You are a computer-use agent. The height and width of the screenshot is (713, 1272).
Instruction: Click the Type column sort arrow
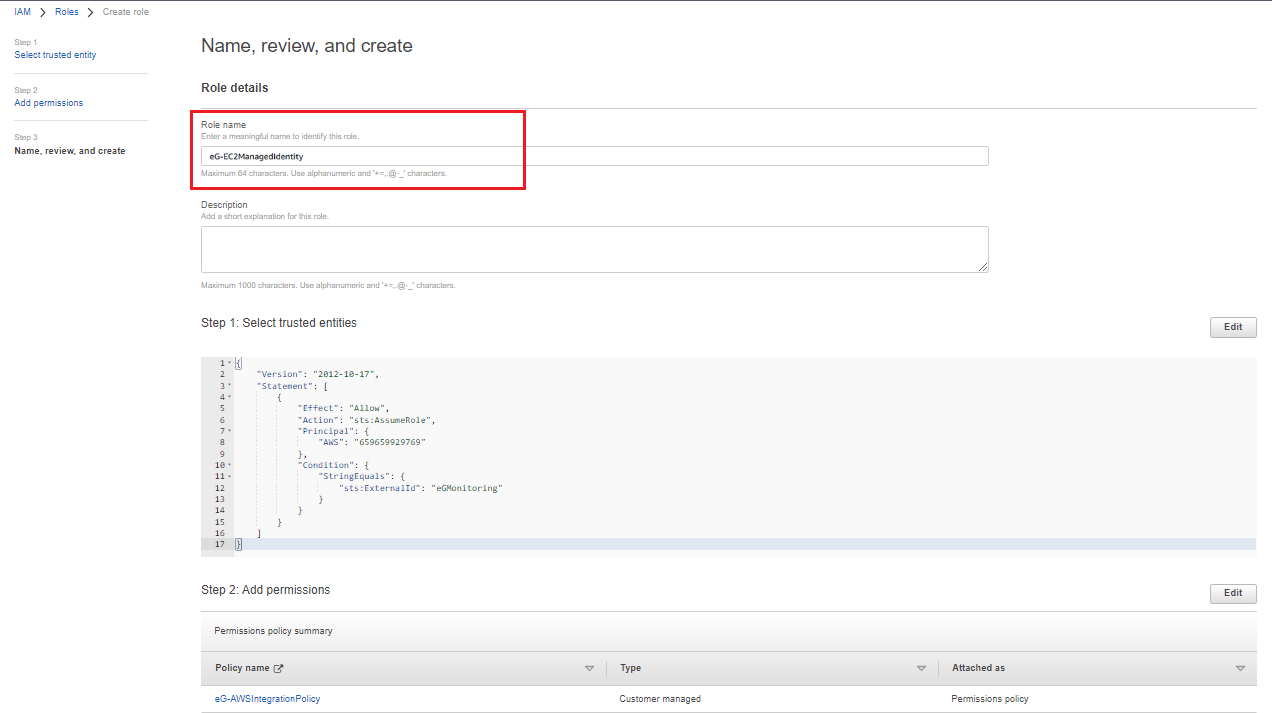pyautogui.click(x=921, y=668)
